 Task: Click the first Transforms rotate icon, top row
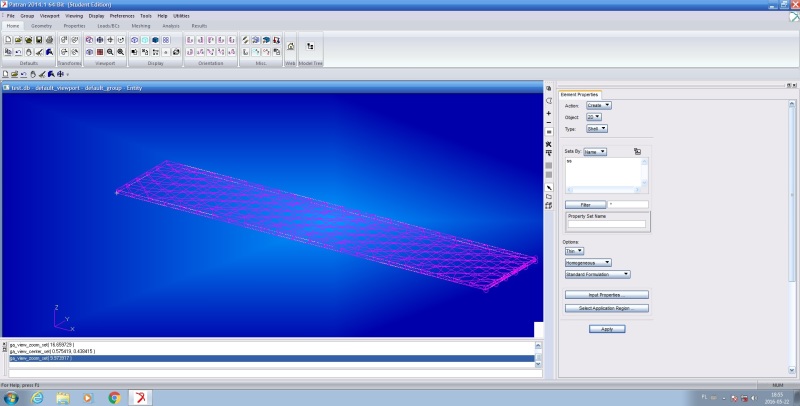click(x=64, y=40)
